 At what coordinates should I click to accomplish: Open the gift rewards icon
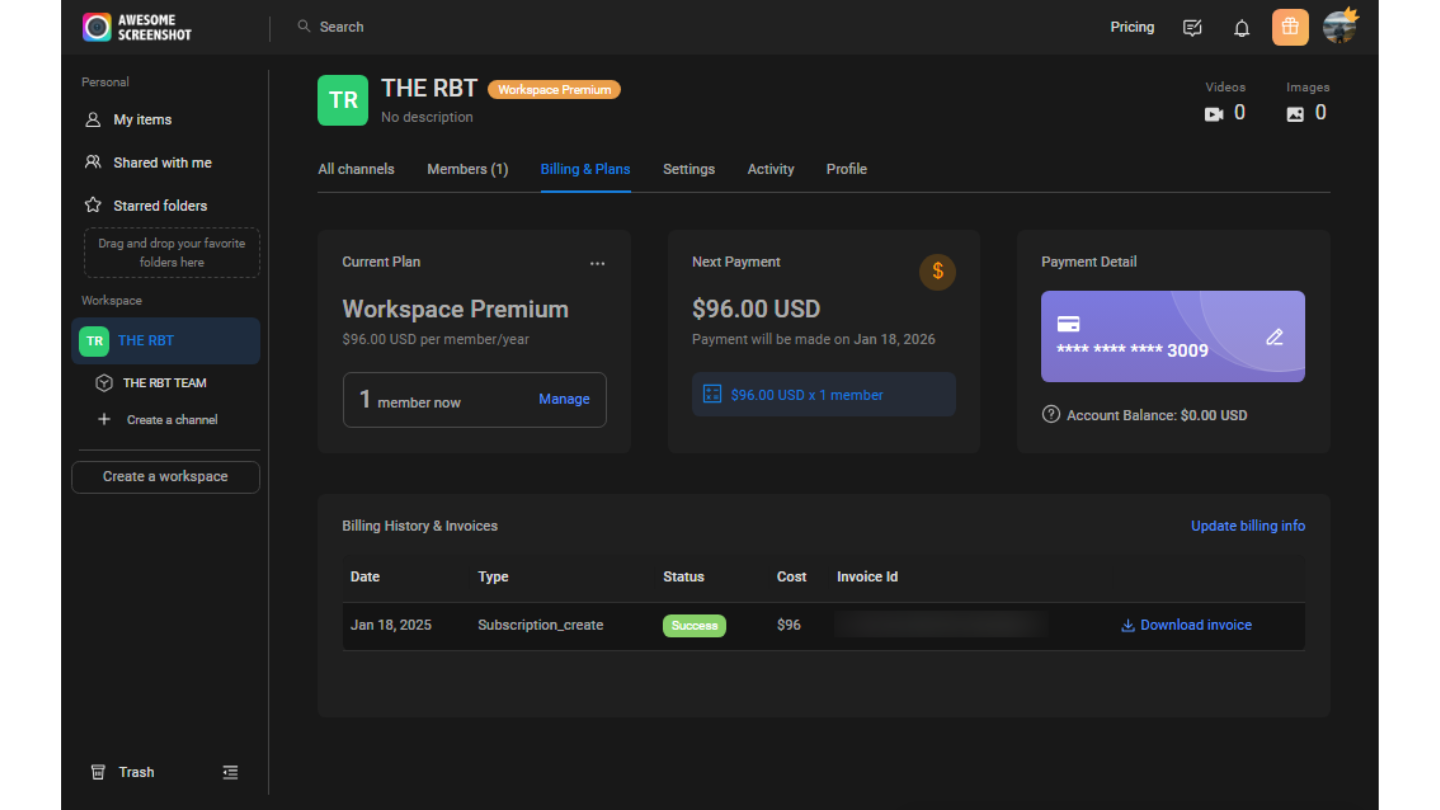1290,28
